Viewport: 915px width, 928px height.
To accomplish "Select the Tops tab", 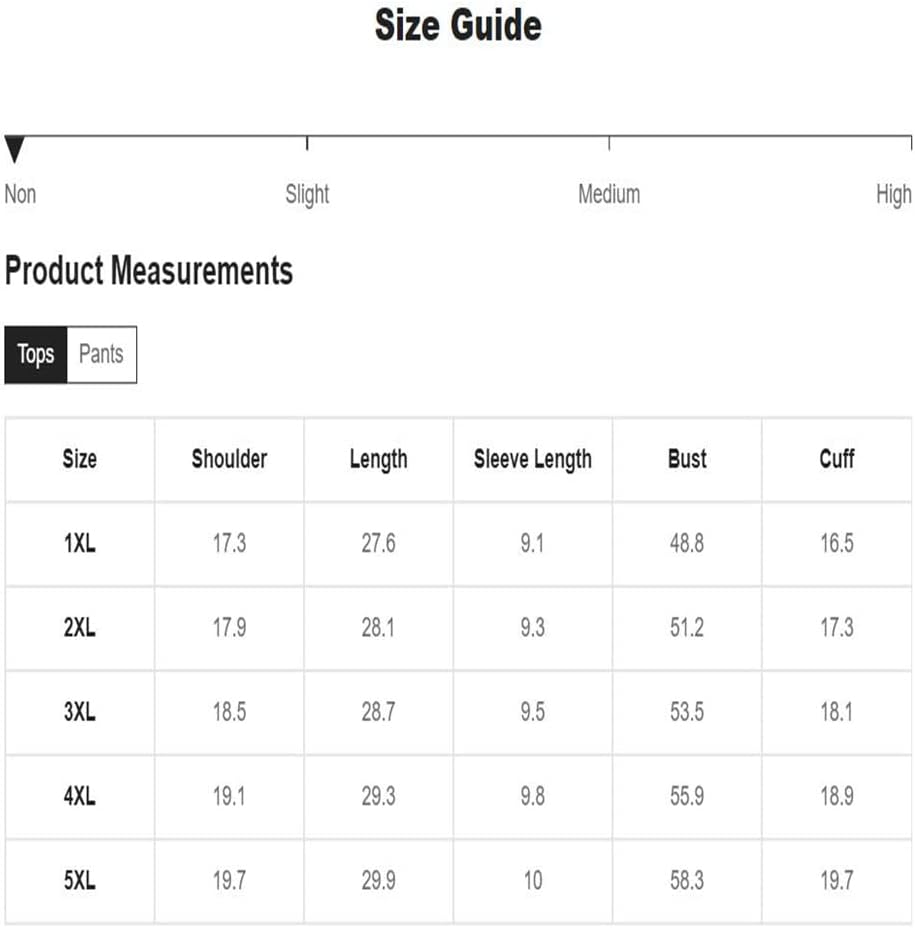I will [x=36, y=355].
